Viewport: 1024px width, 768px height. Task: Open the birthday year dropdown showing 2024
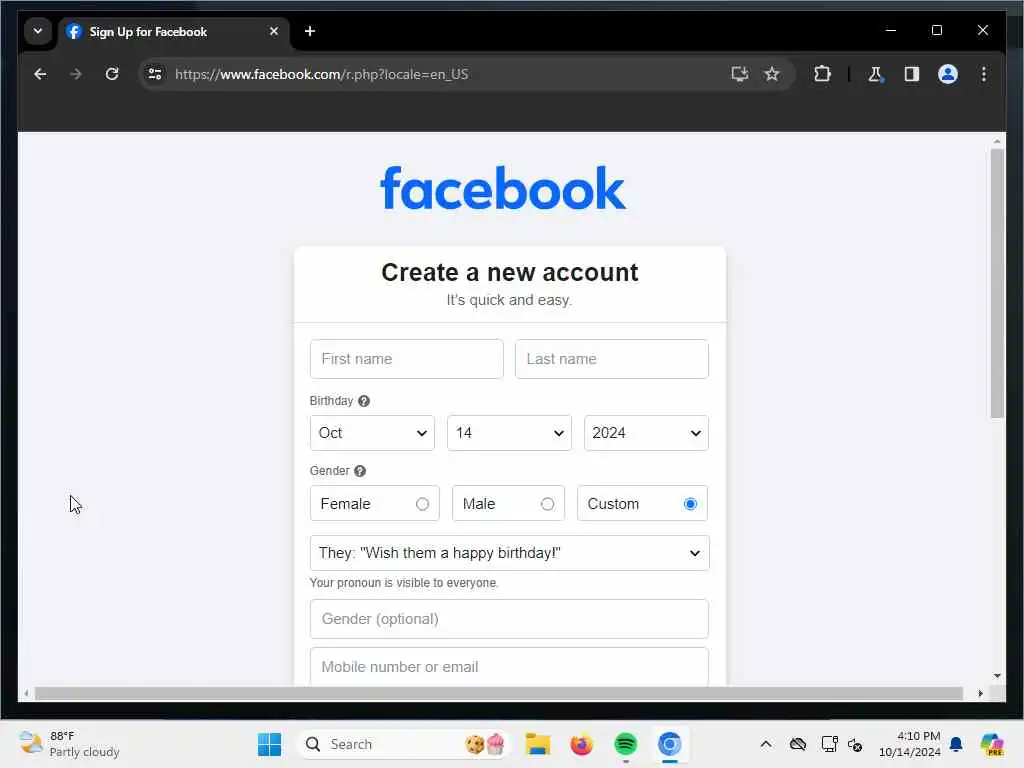647,433
